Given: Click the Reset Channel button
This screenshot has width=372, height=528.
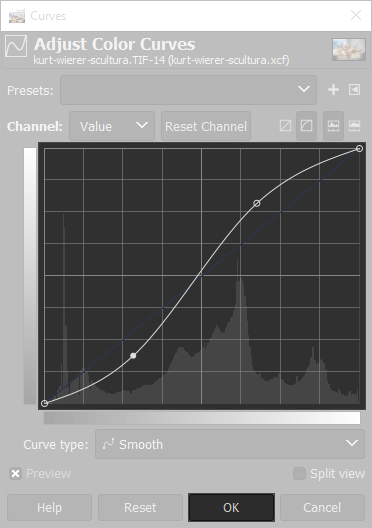Looking at the screenshot, I should pyautogui.click(x=206, y=126).
